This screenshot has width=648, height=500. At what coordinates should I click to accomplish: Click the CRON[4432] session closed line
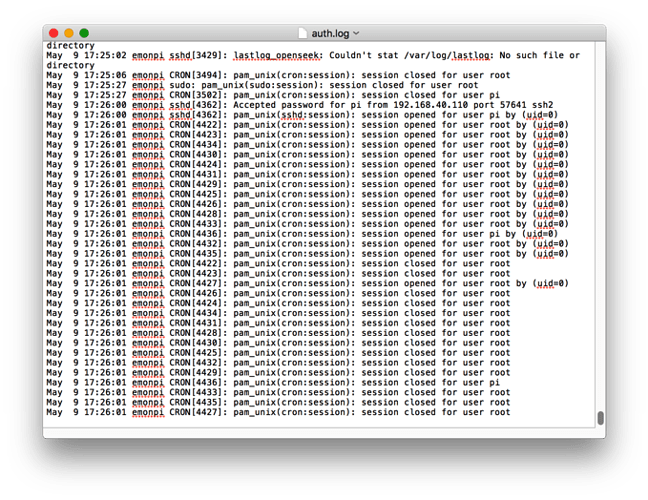278,363
